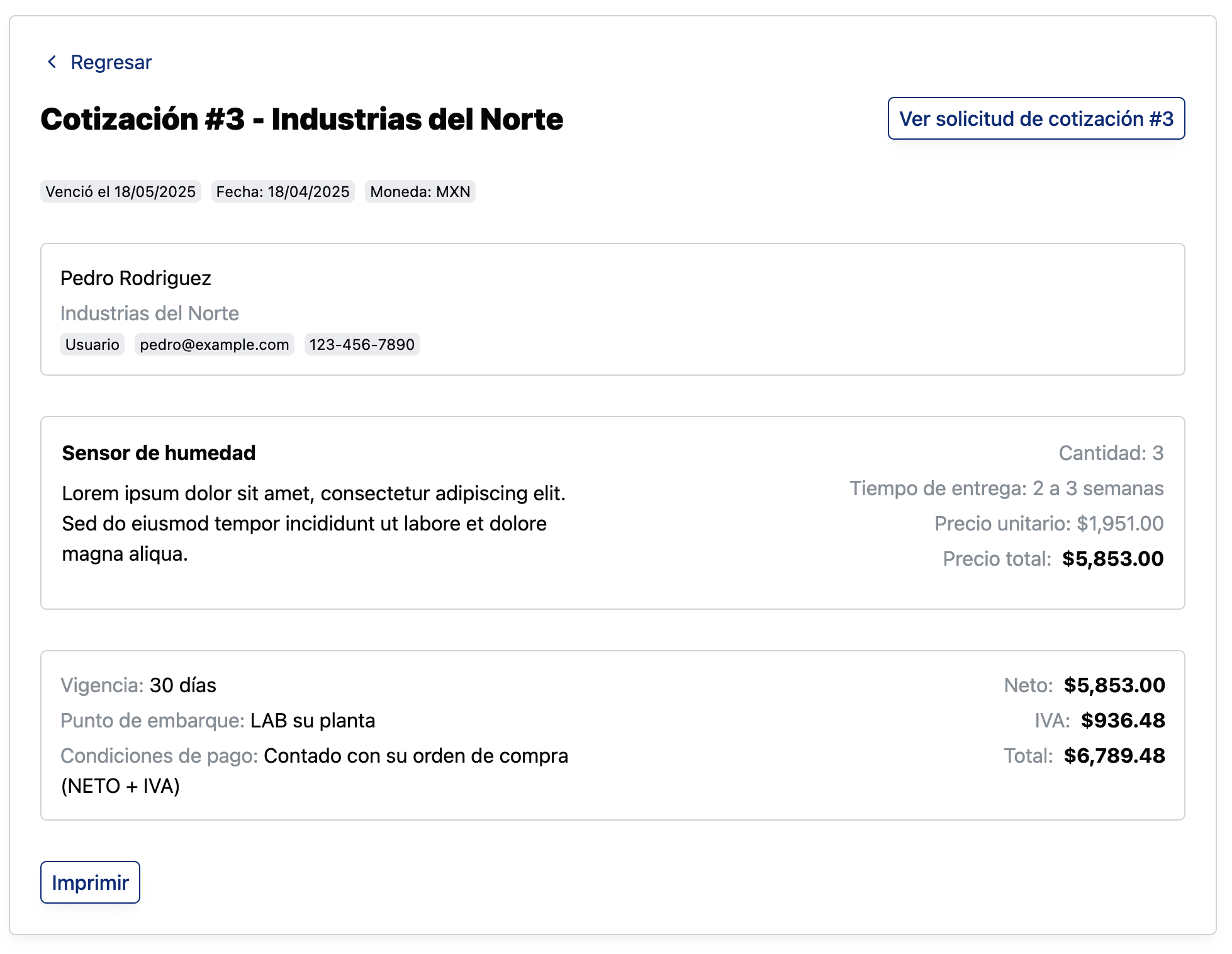This screenshot has width=1232, height=954.
Task: Select the Venció el 18/05/2025 badge
Action: 121,192
